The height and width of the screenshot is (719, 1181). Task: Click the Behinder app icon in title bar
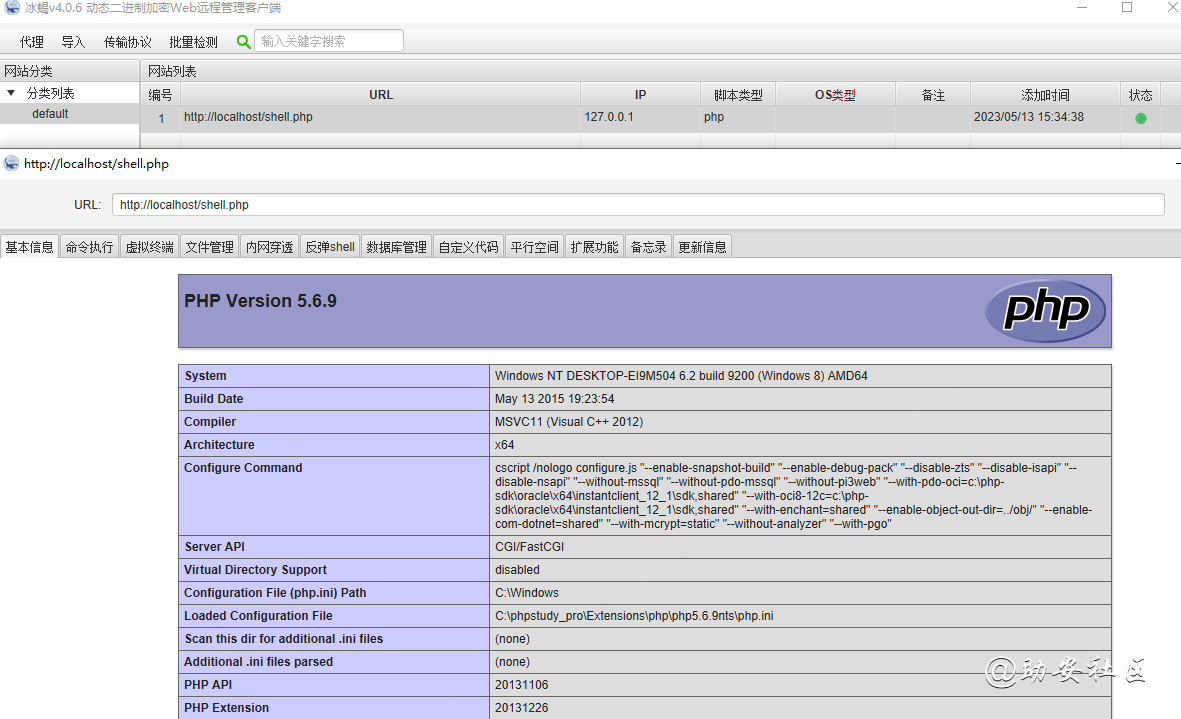point(11,8)
